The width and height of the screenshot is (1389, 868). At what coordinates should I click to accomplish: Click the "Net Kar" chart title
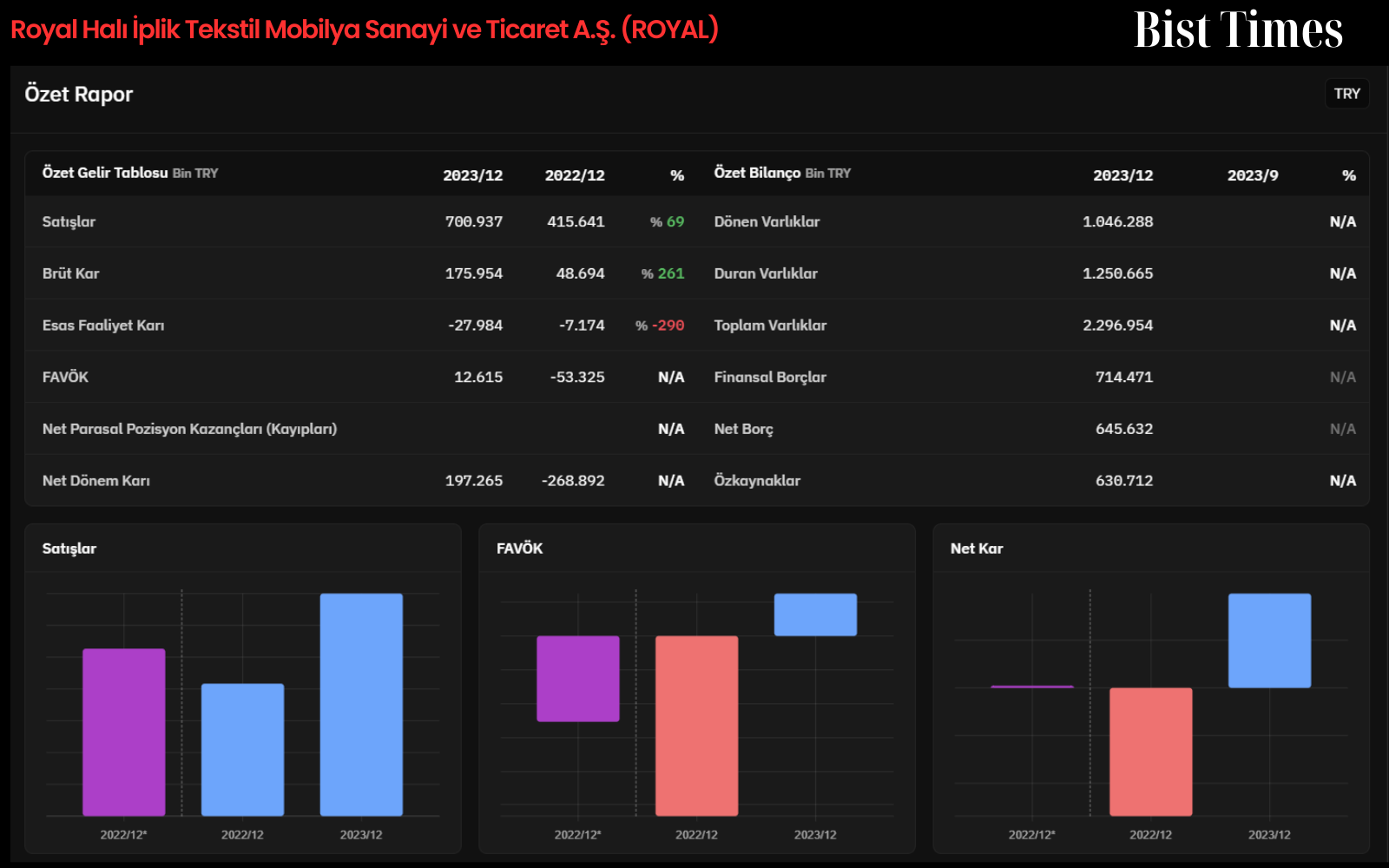[x=977, y=549]
